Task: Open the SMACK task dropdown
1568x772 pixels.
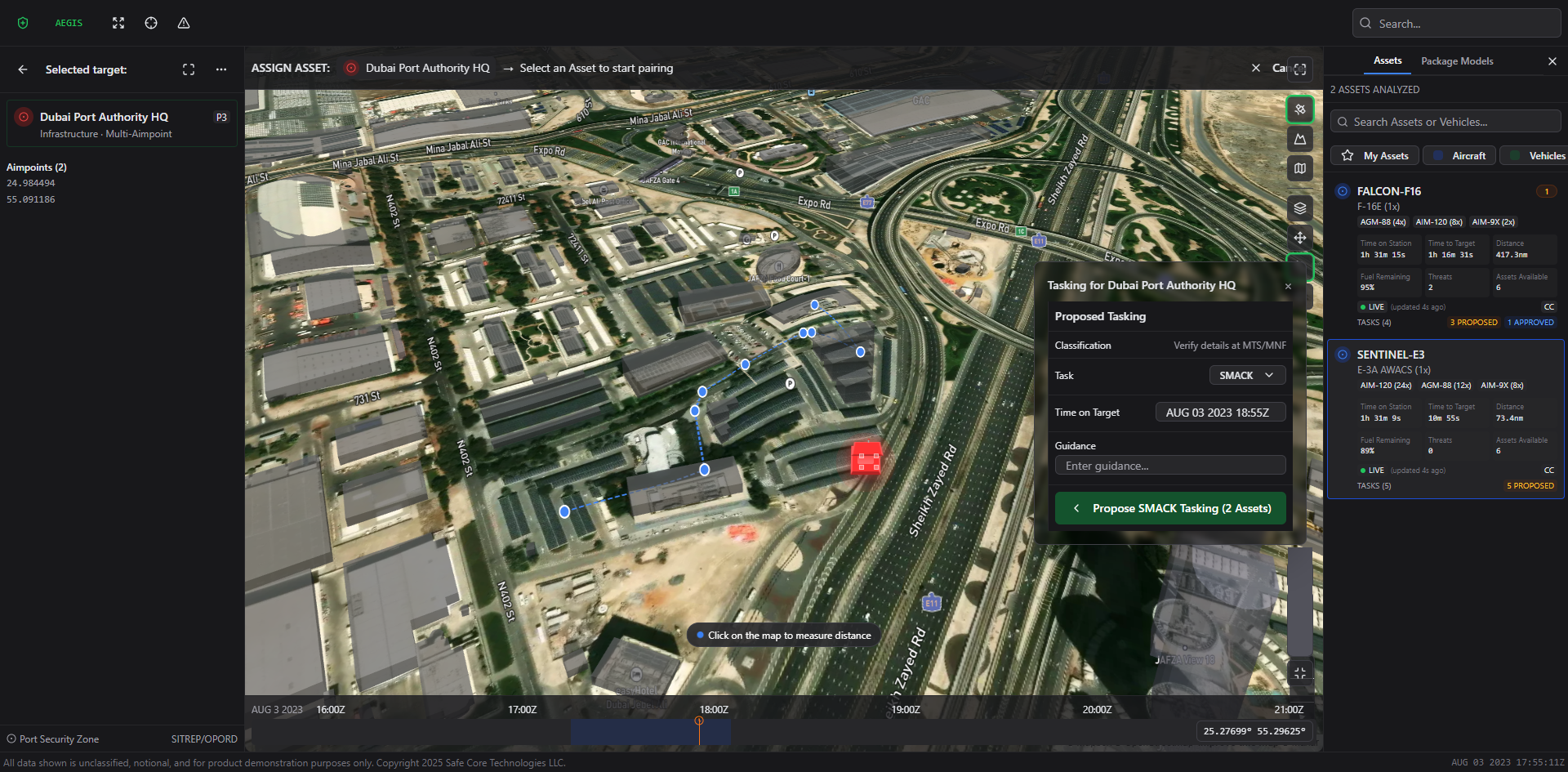Action: coord(1246,375)
